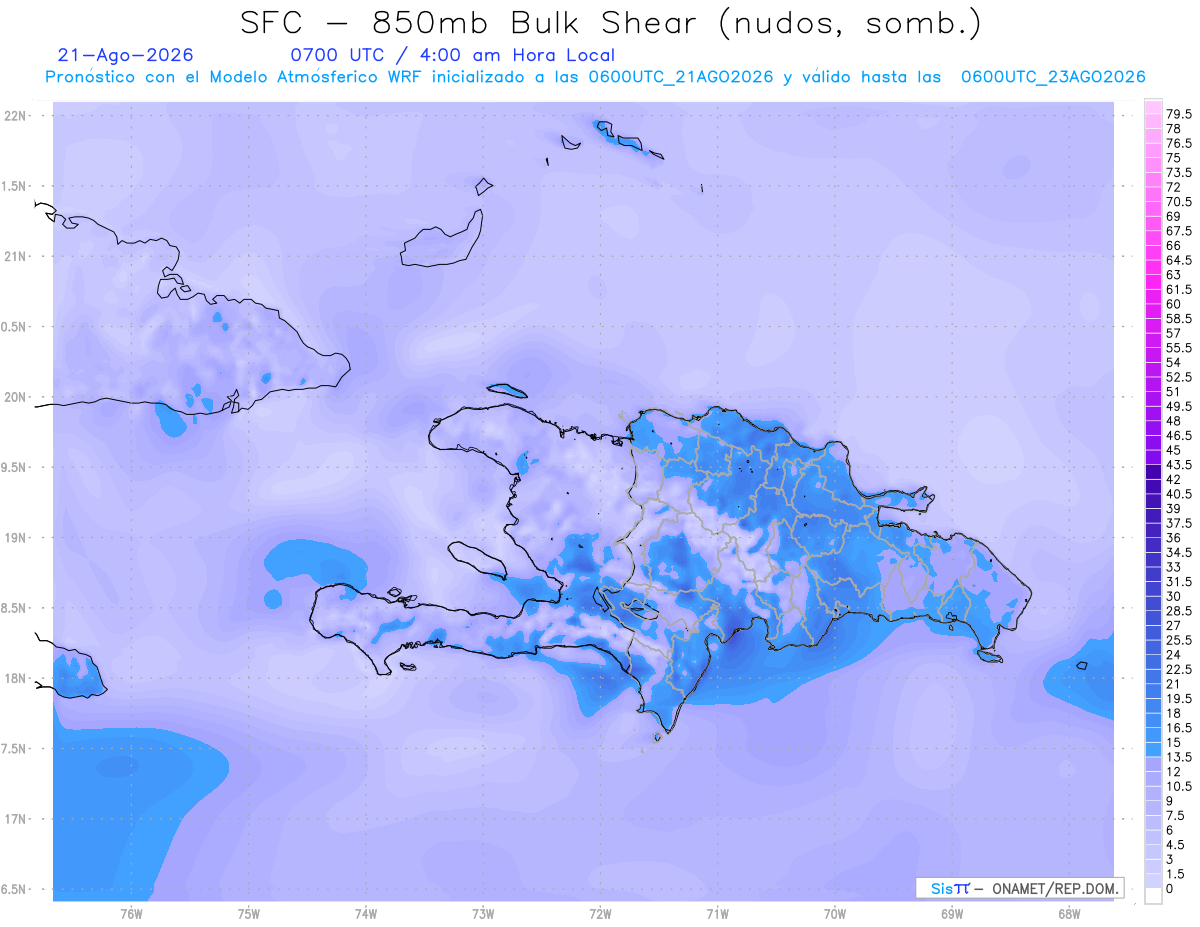Click the "79.5" color scale value
Viewport: 1200px width, 927px height.
(x=1178, y=115)
